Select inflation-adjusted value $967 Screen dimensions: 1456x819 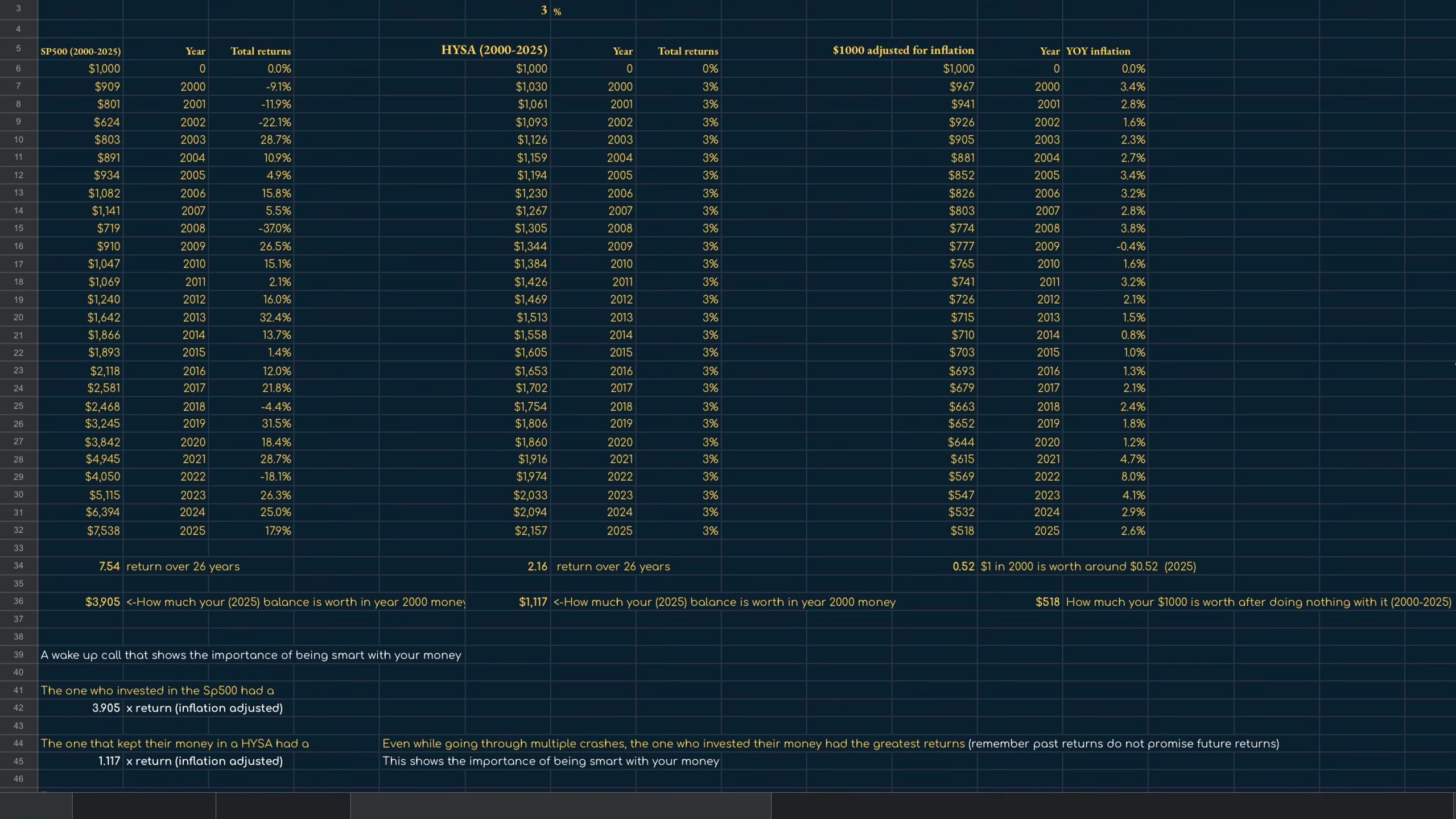(934, 86)
